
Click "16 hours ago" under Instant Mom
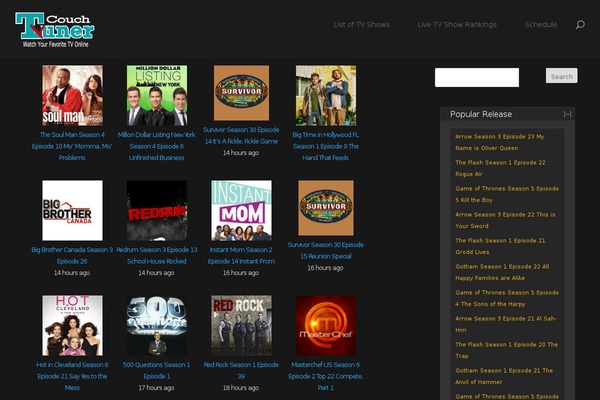point(241,273)
